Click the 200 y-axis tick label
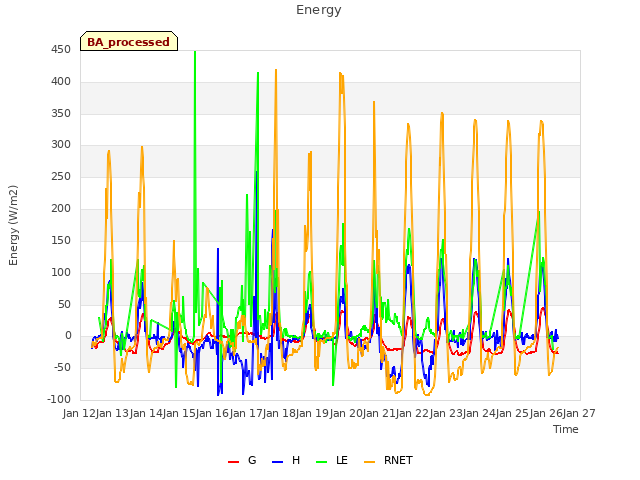 61,209
